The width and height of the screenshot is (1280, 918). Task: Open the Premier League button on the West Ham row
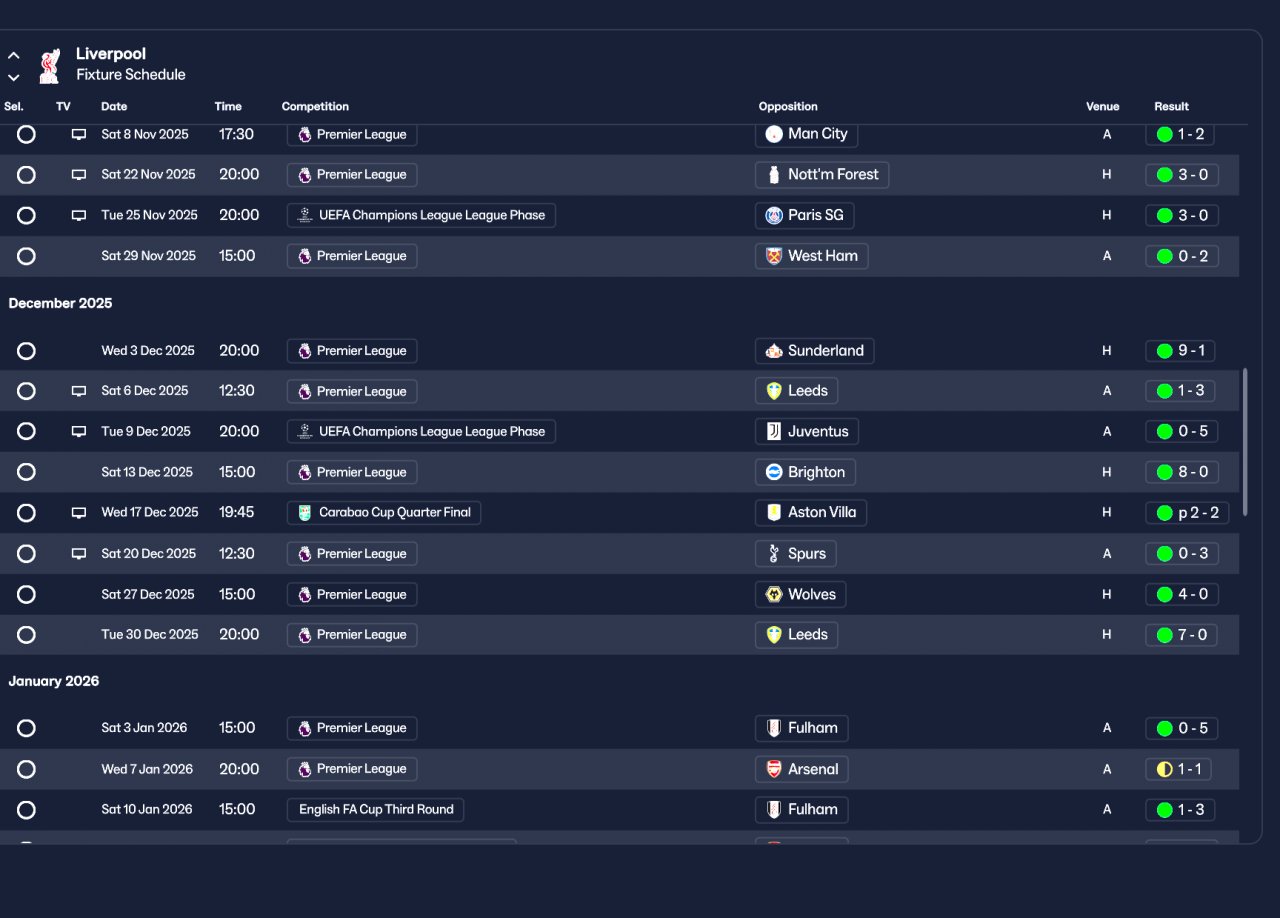pyautogui.click(x=352, y=256)
